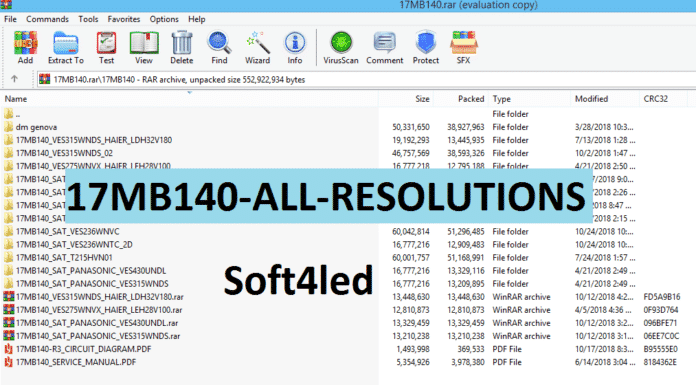Sort by Type column header
The height and width of the screenshot is (385, 696).
click(x=529, y=99)
